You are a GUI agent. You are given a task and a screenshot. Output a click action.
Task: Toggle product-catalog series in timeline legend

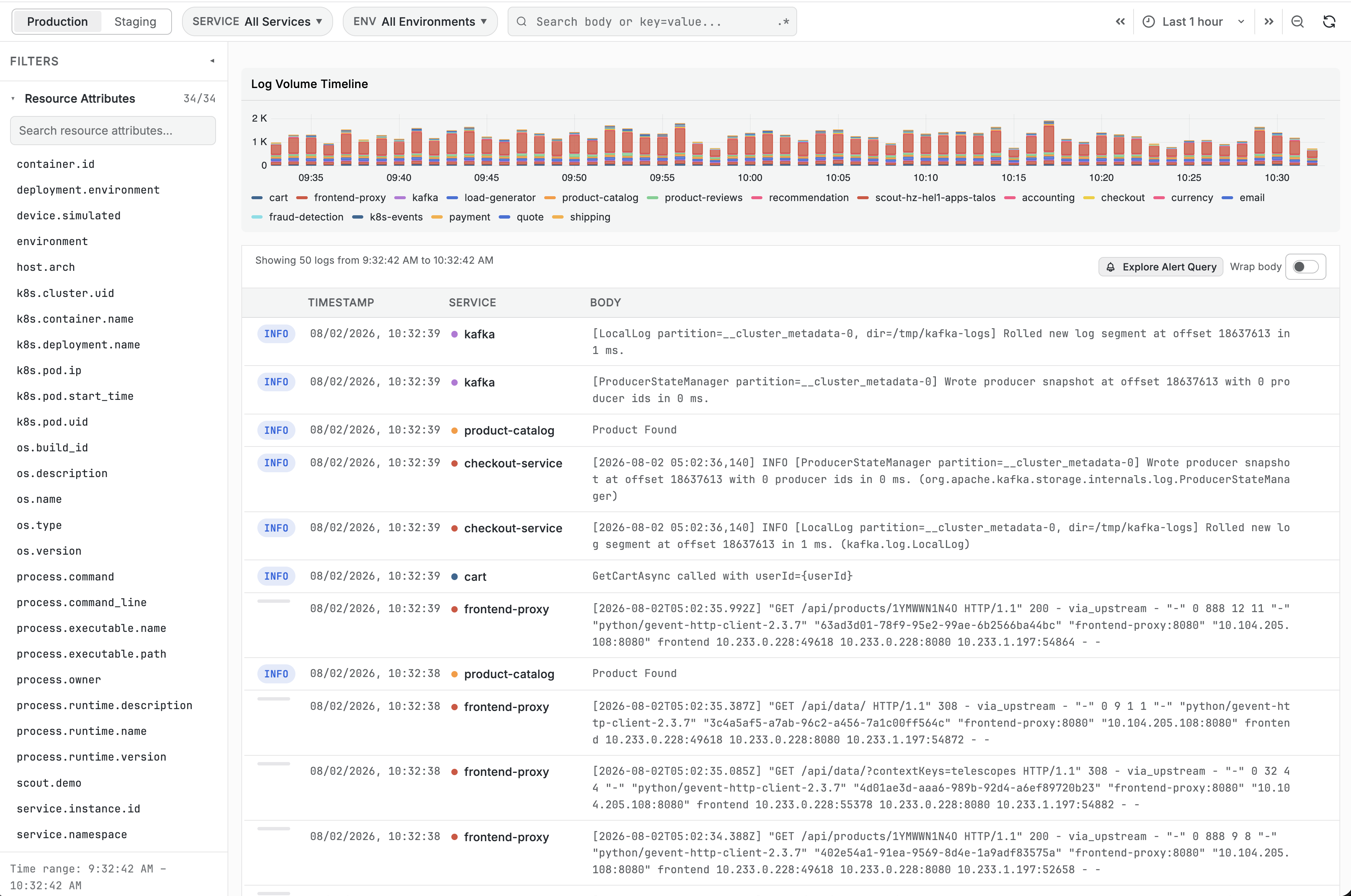tap(591, 198)
